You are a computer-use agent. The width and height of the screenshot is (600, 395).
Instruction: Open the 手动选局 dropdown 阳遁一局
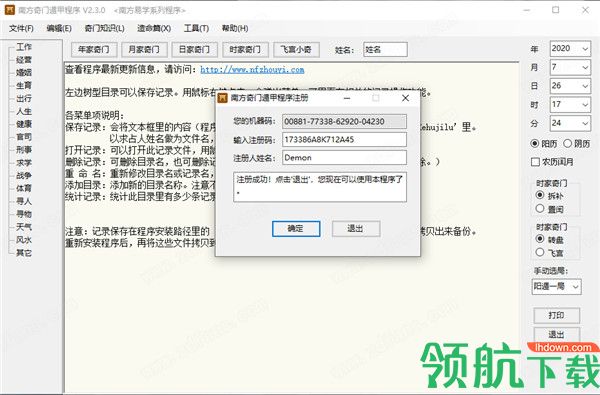point(557,287)
